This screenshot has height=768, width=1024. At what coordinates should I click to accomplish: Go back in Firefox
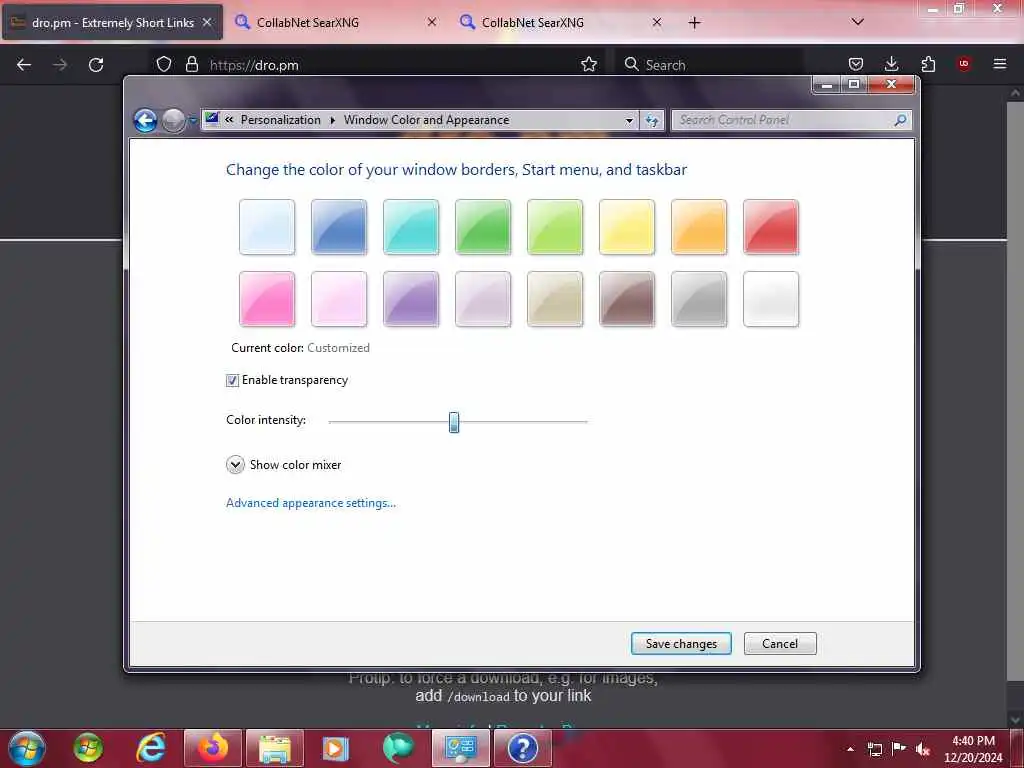[x=24, y=65]
